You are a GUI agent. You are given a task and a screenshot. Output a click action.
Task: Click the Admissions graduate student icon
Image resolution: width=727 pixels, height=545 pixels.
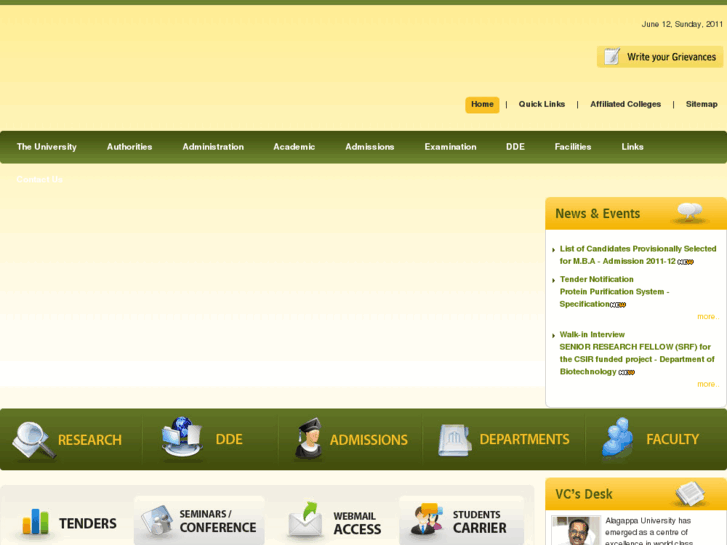point(308,439)
